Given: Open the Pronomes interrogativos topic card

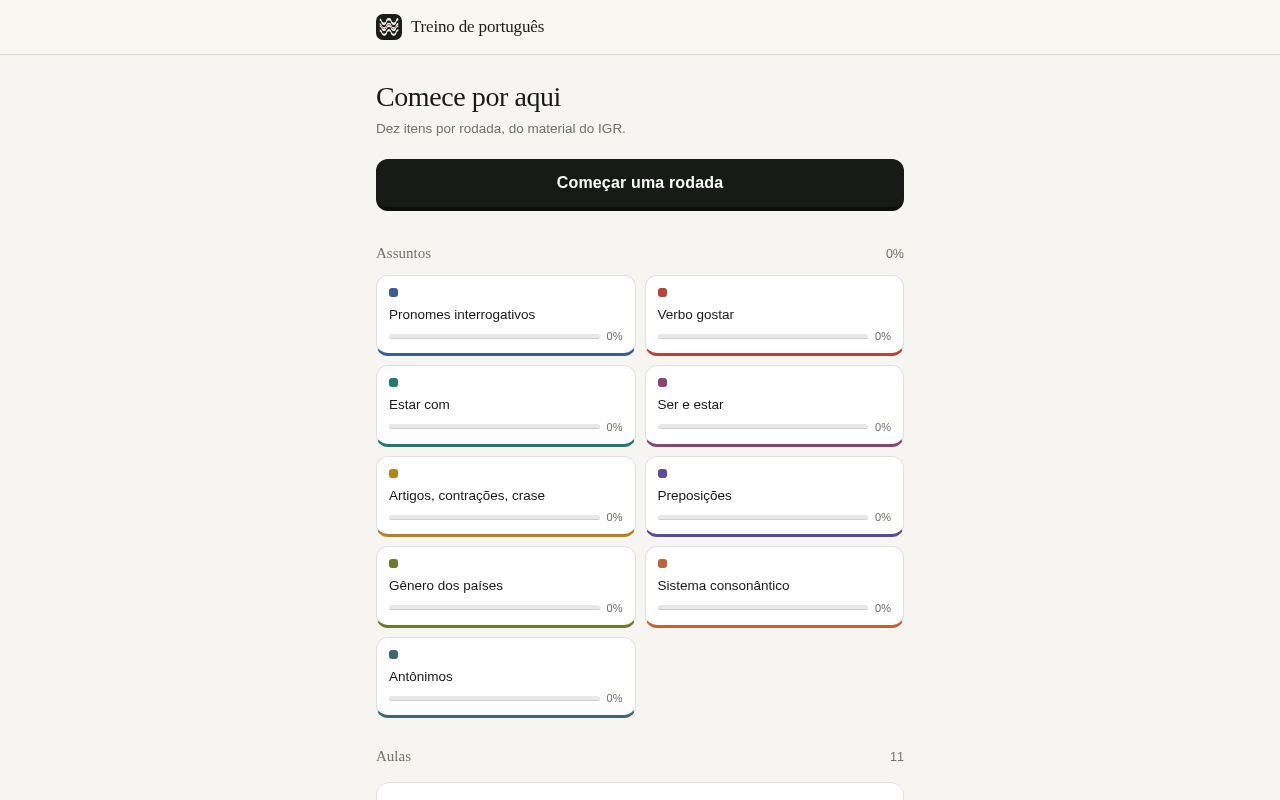Looking at the screenshot, I should [506, 315].
